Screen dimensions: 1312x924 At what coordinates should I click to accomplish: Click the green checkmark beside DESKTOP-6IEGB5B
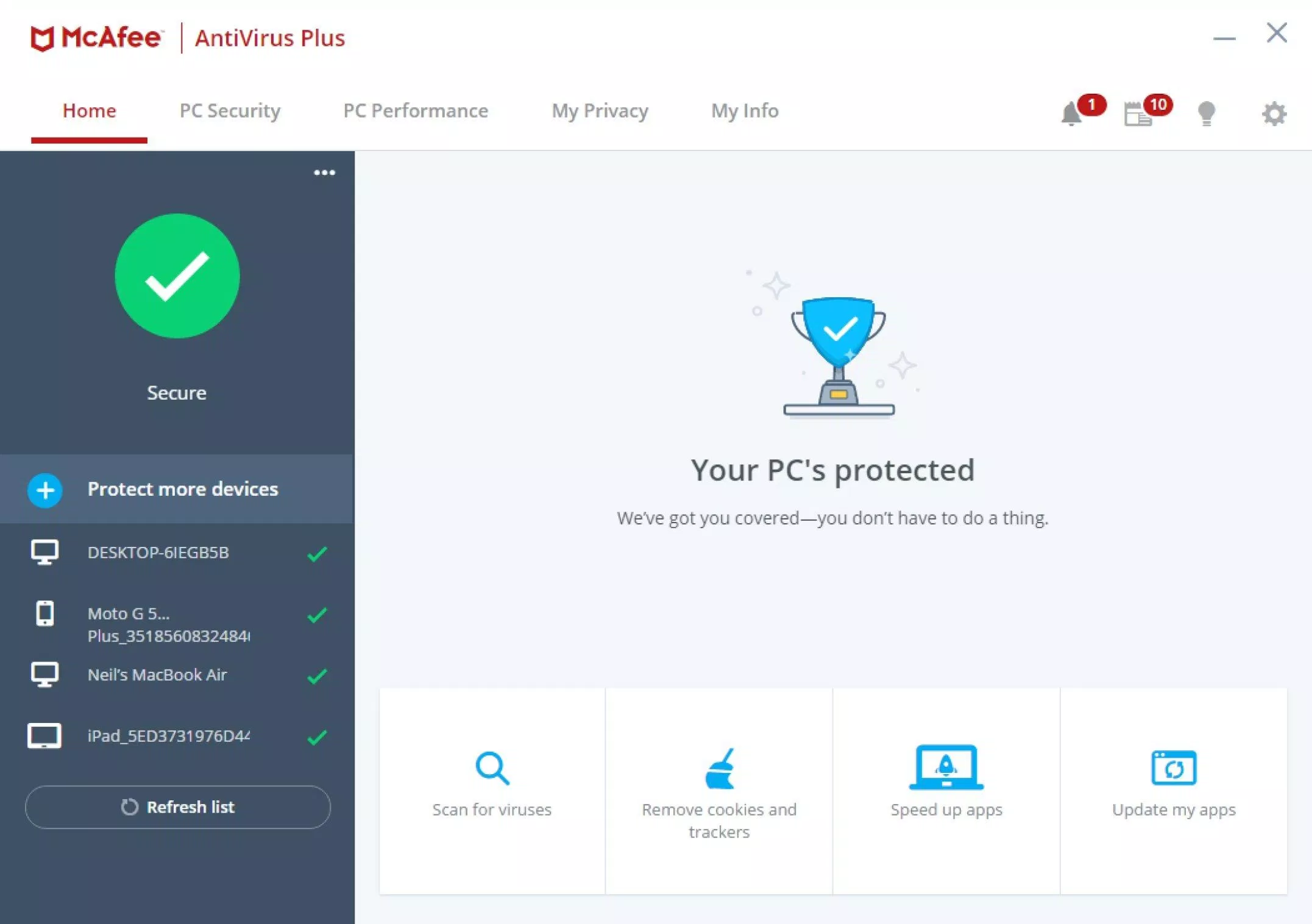[316, 552]
